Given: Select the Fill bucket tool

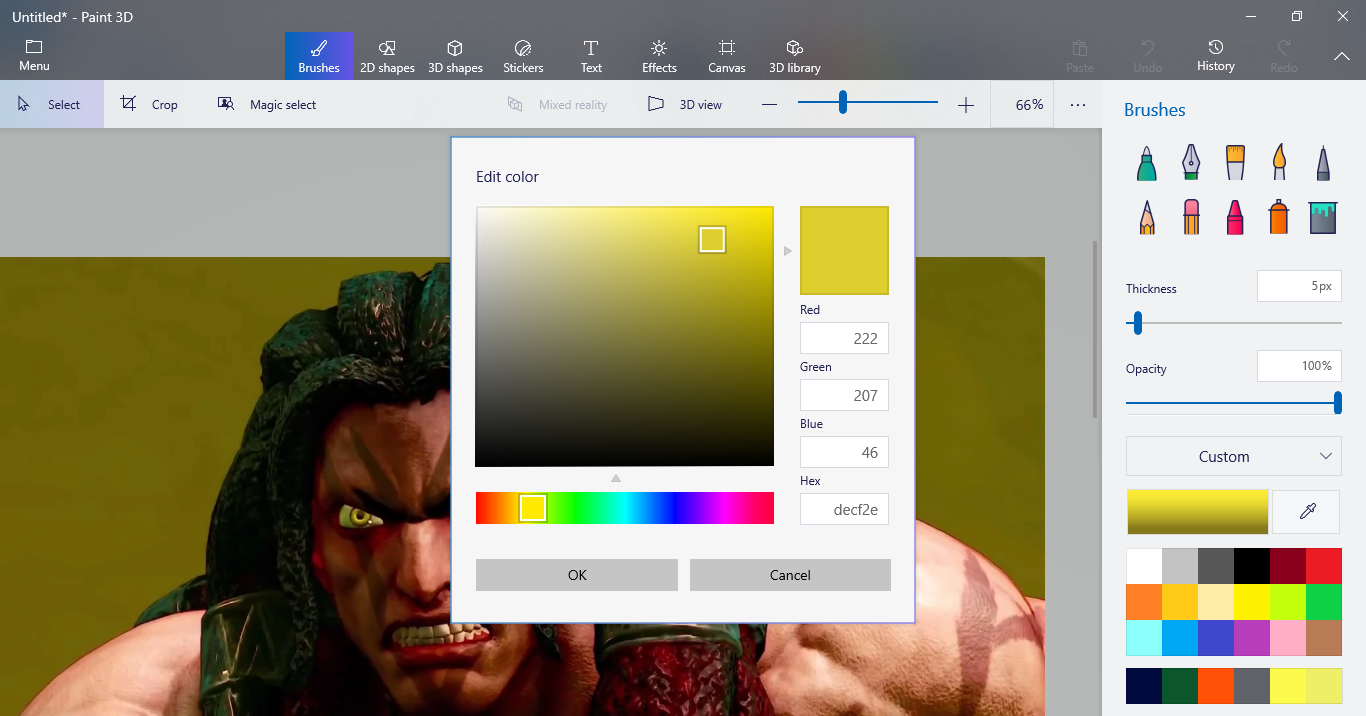Looking at the screenshot, I should click(x=1322, y=217).
